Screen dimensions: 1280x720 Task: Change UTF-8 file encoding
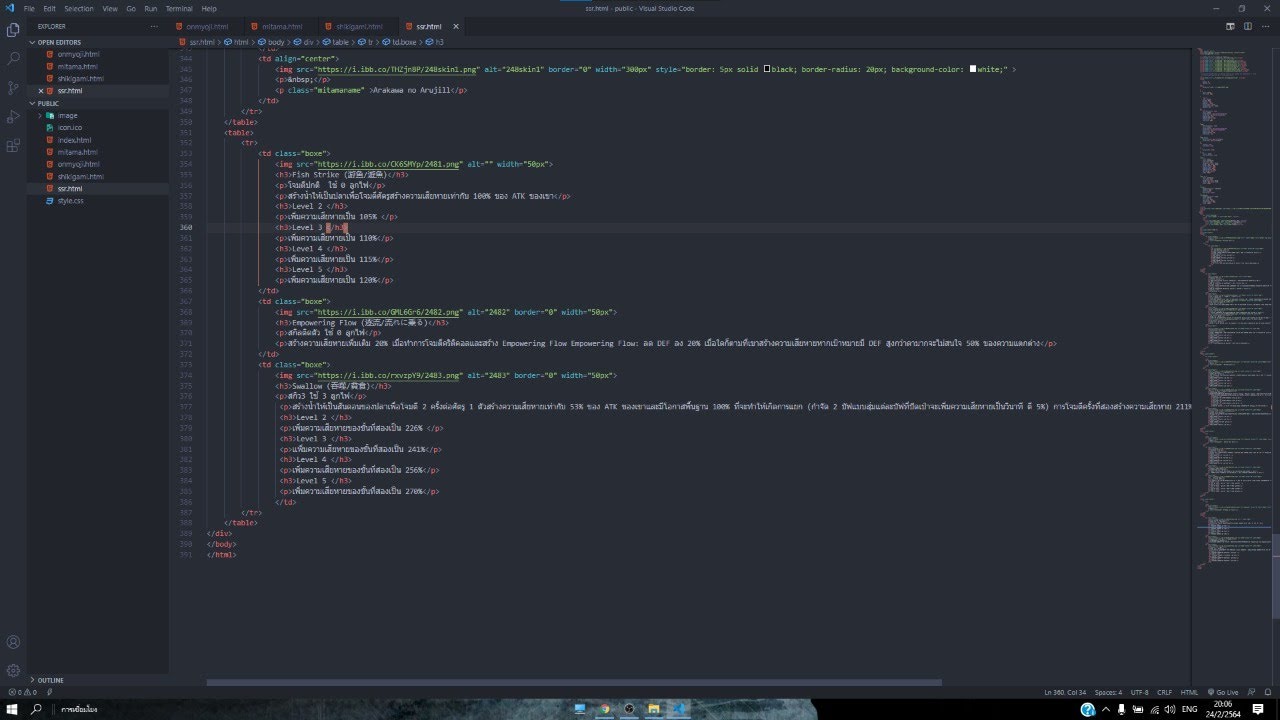pyautogui.click(x=1139, y=692)
